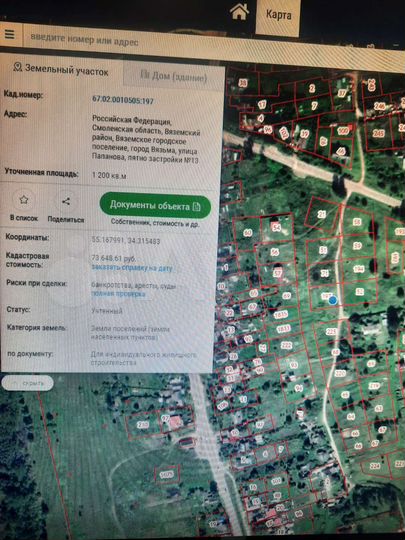405x540 pixels.
Task: Select parcel 224 on the map
Action: (375, 466)
